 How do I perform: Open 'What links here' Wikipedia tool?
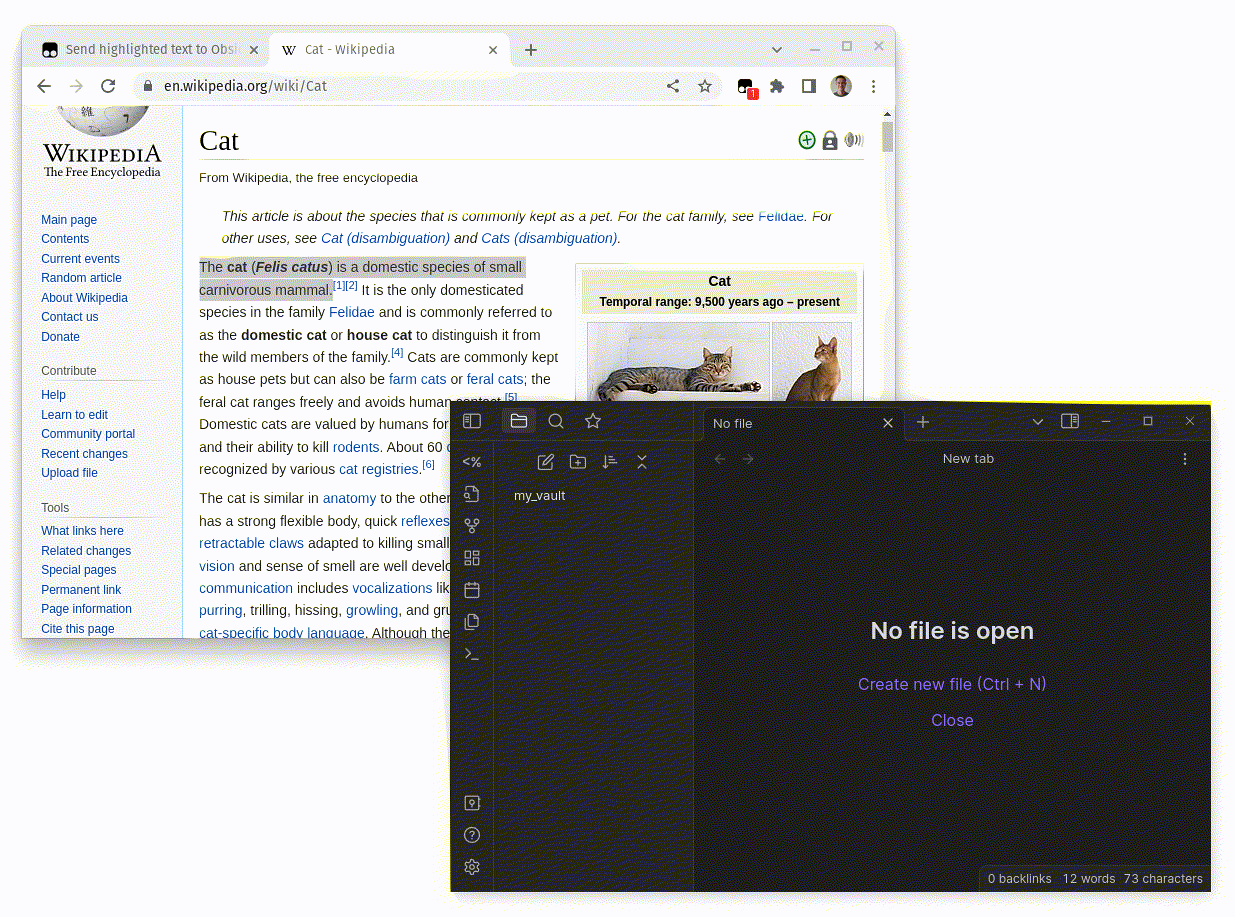(82, 531)
